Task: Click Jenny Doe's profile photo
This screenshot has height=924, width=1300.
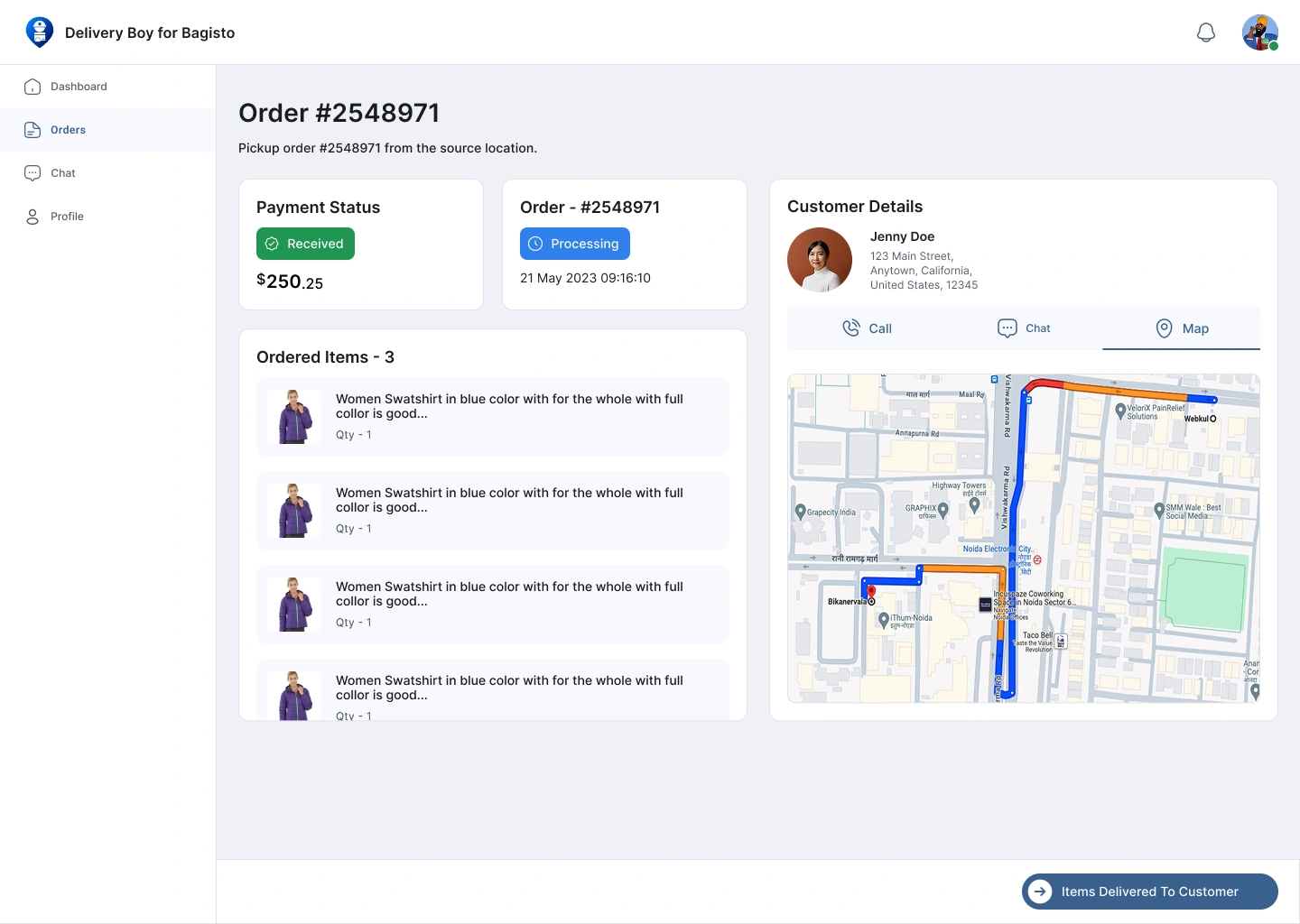Action: coord(820,260)
